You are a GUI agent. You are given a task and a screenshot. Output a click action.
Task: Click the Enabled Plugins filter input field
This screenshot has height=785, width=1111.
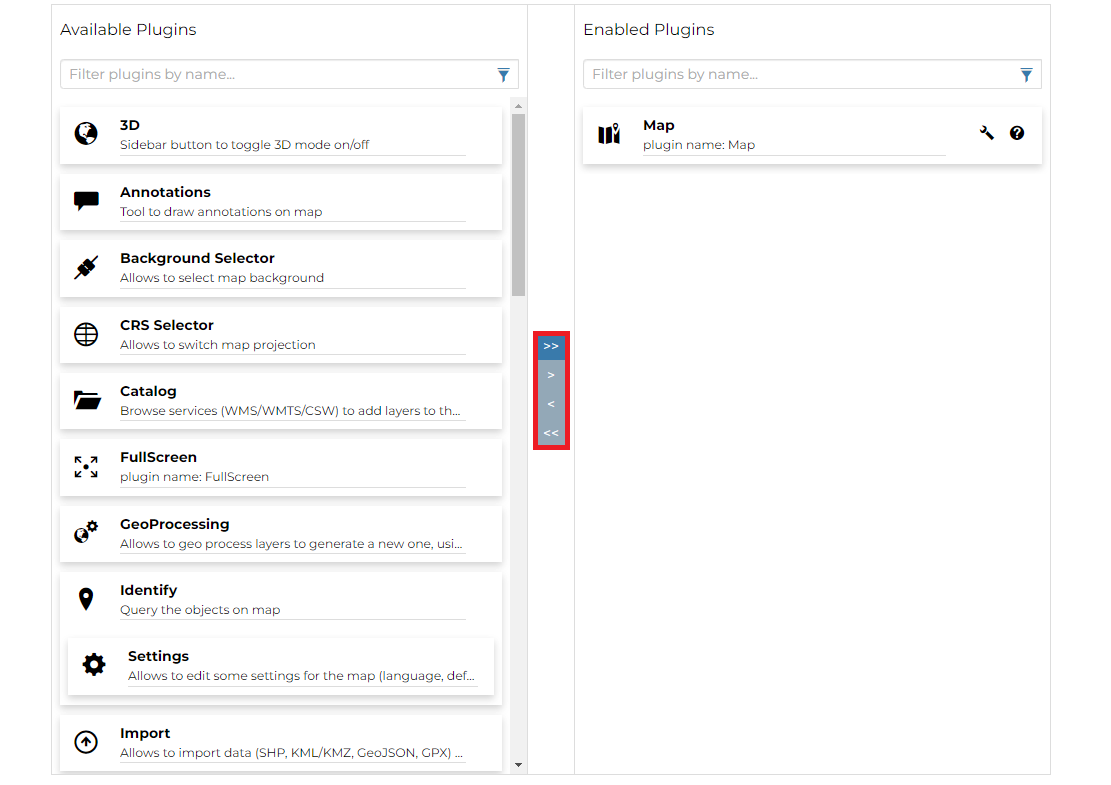tap(780, 74)
